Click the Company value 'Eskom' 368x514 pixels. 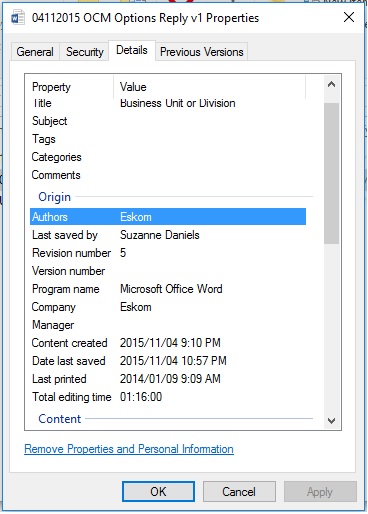(136, 307)
